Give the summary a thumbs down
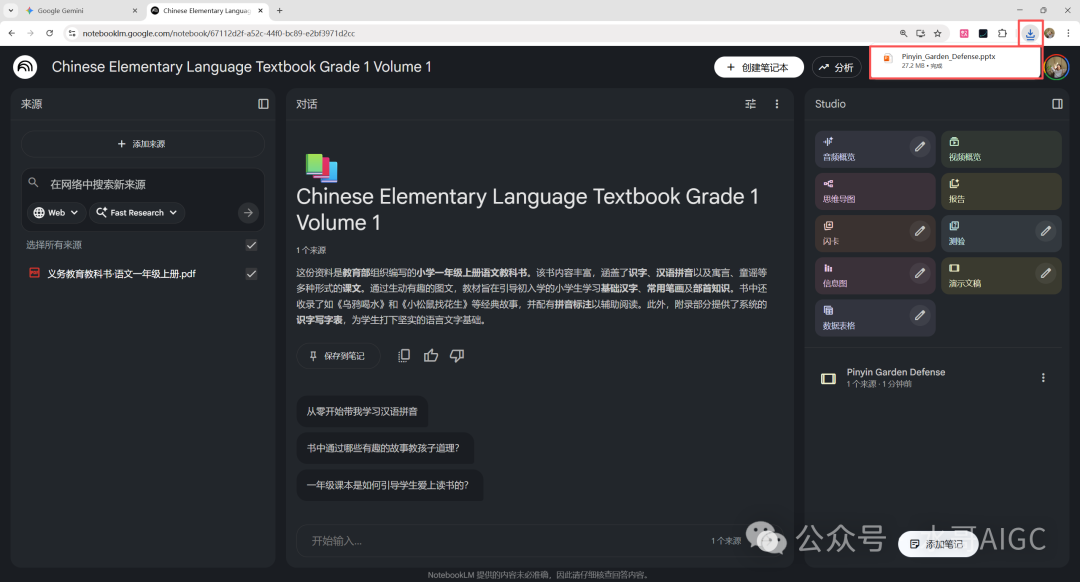Image resolution: width=1080 pixels, height=582 pixels. click(x=457, y=355)
